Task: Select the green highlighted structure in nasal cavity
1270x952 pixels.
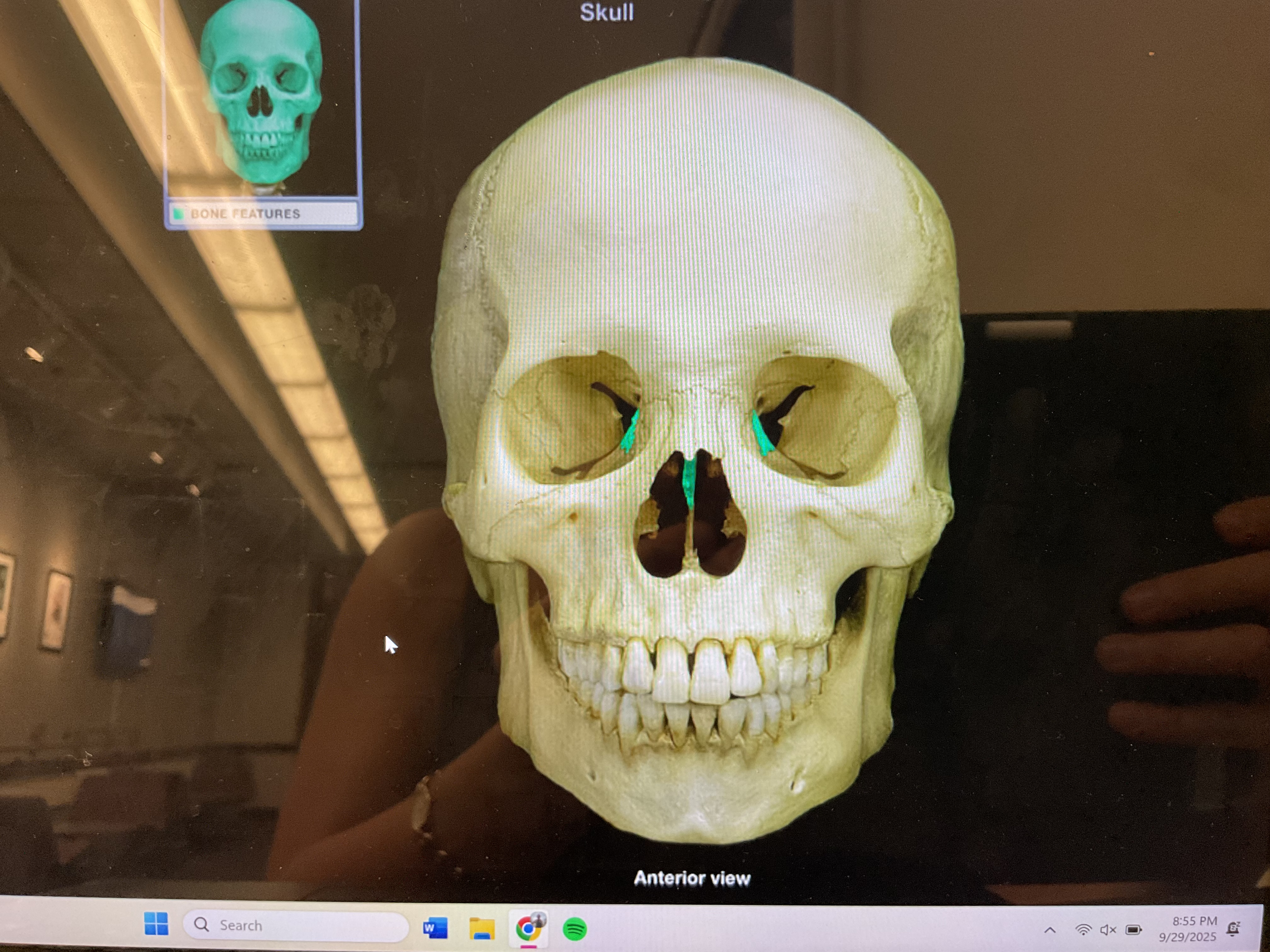Action: tap(689, 482)
